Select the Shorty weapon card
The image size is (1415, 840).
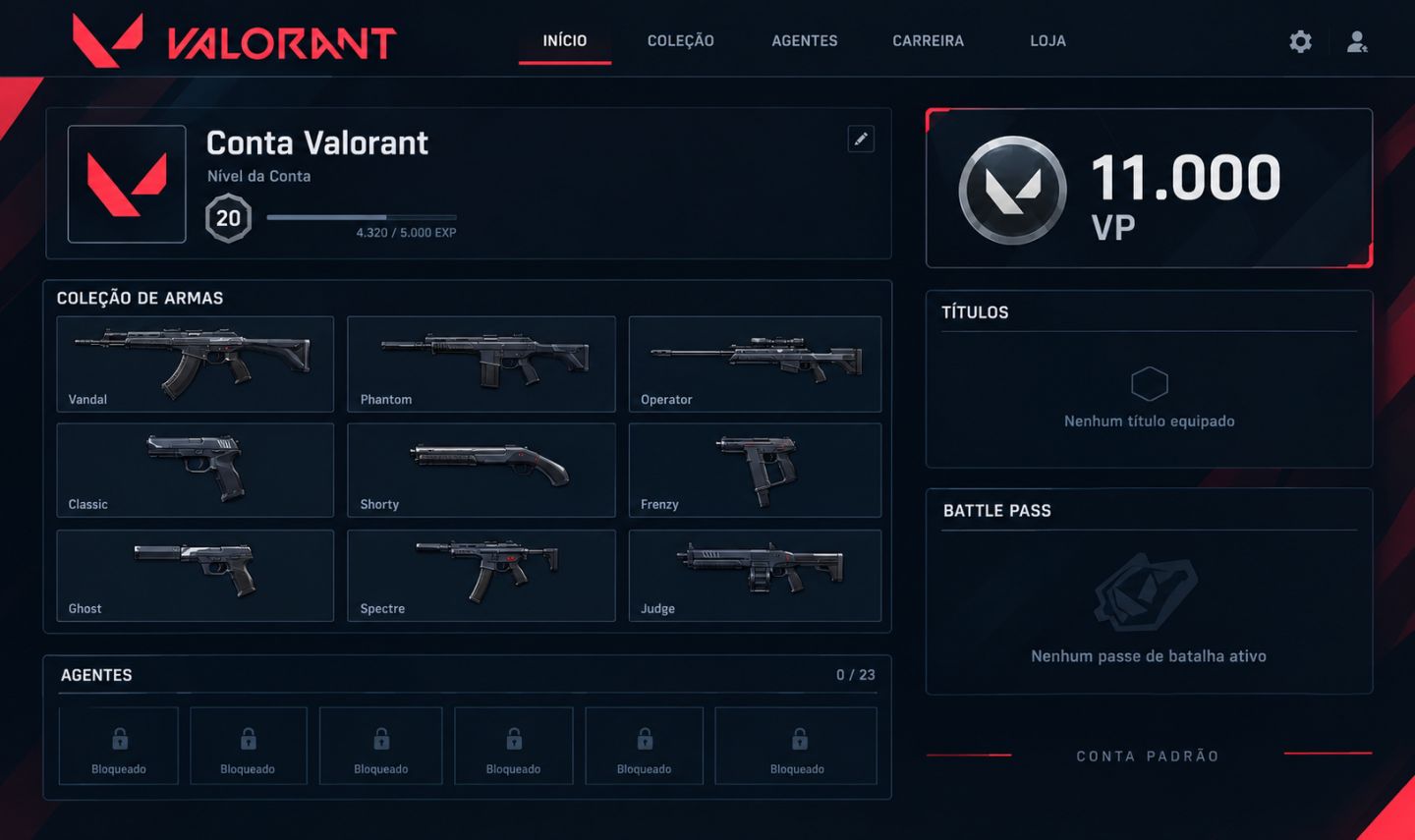coord(481,470)
